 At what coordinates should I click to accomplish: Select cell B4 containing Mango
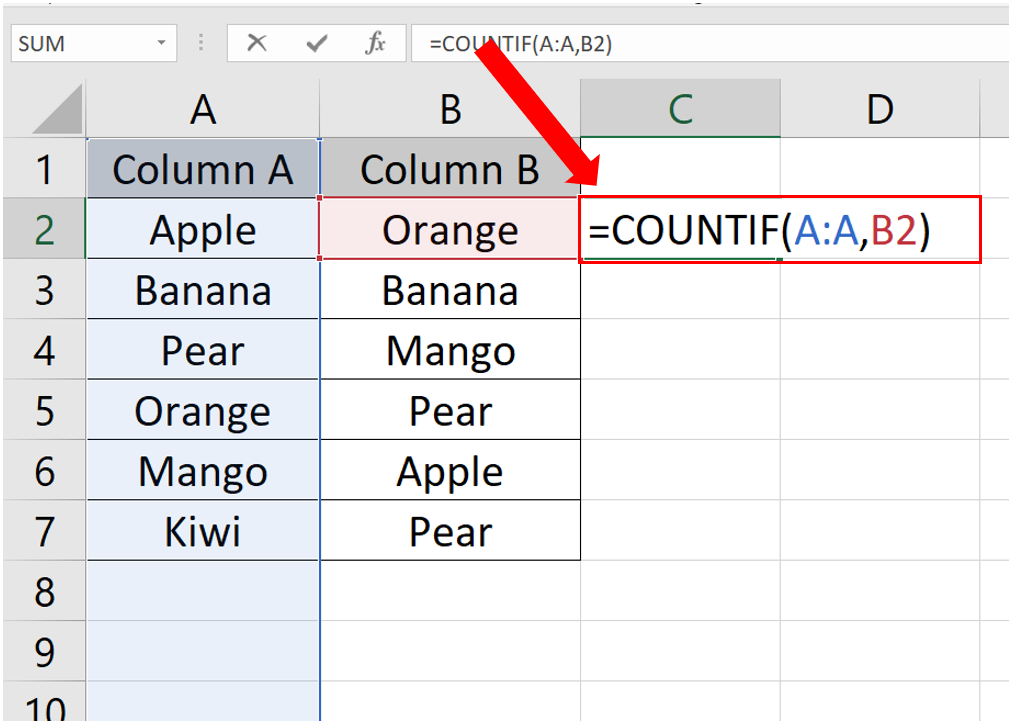pos(449,350)
